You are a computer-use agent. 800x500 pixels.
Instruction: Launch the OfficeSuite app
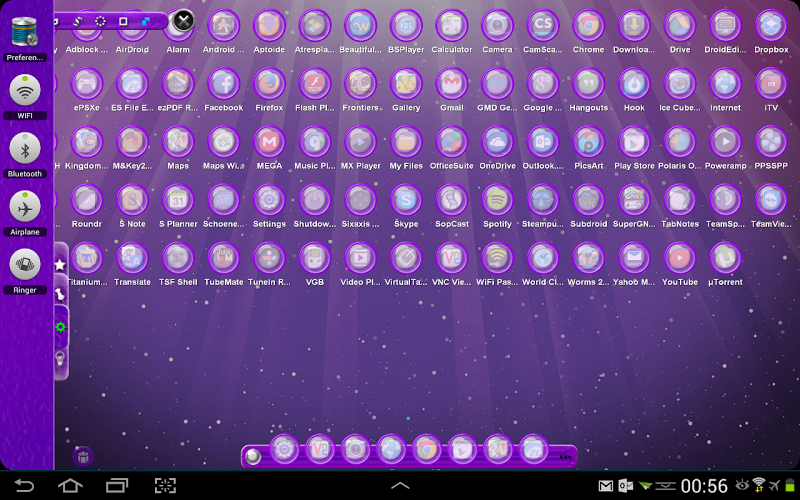(452, 141)
